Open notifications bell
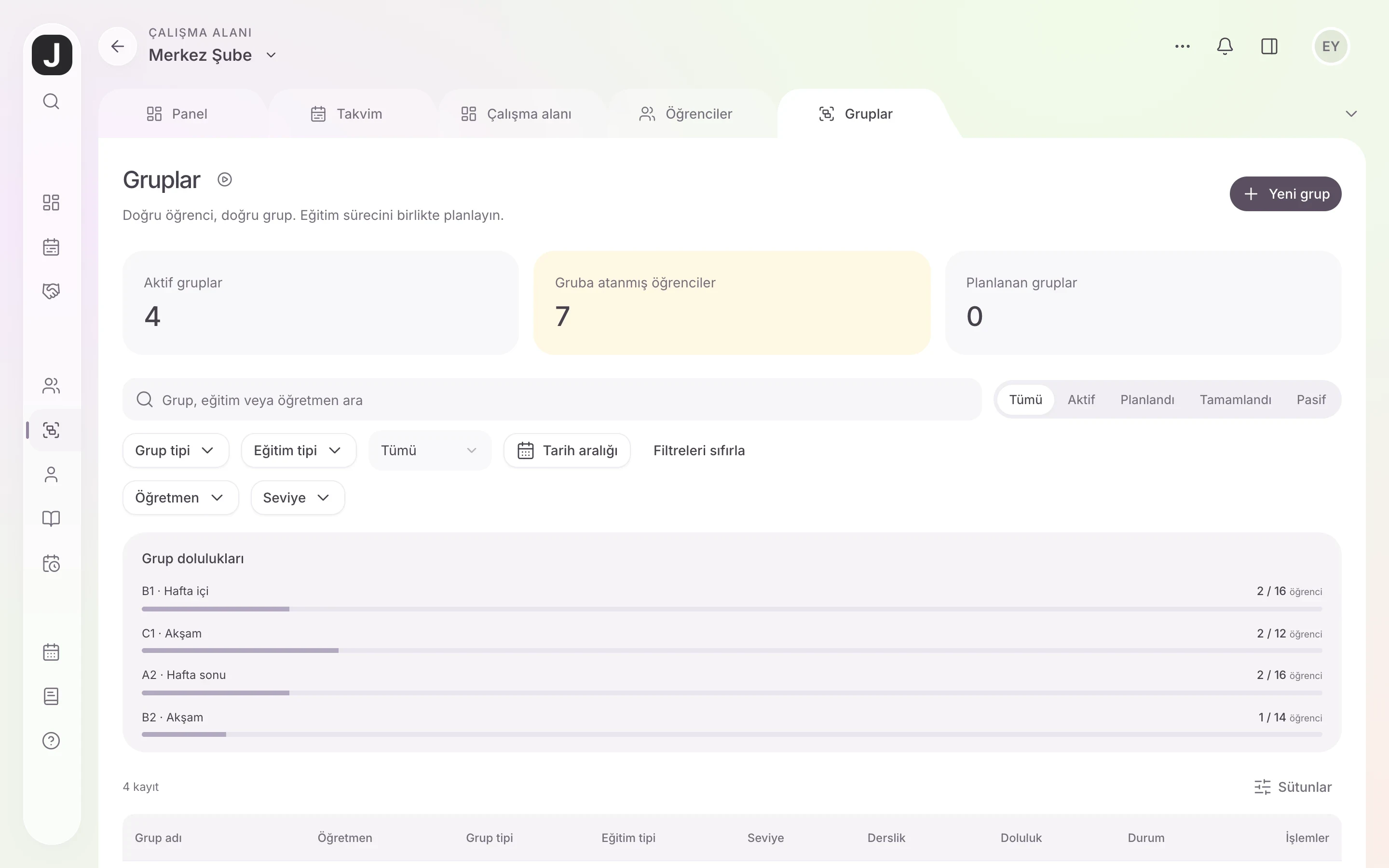1389x868 pixels. click(1225, 46)
